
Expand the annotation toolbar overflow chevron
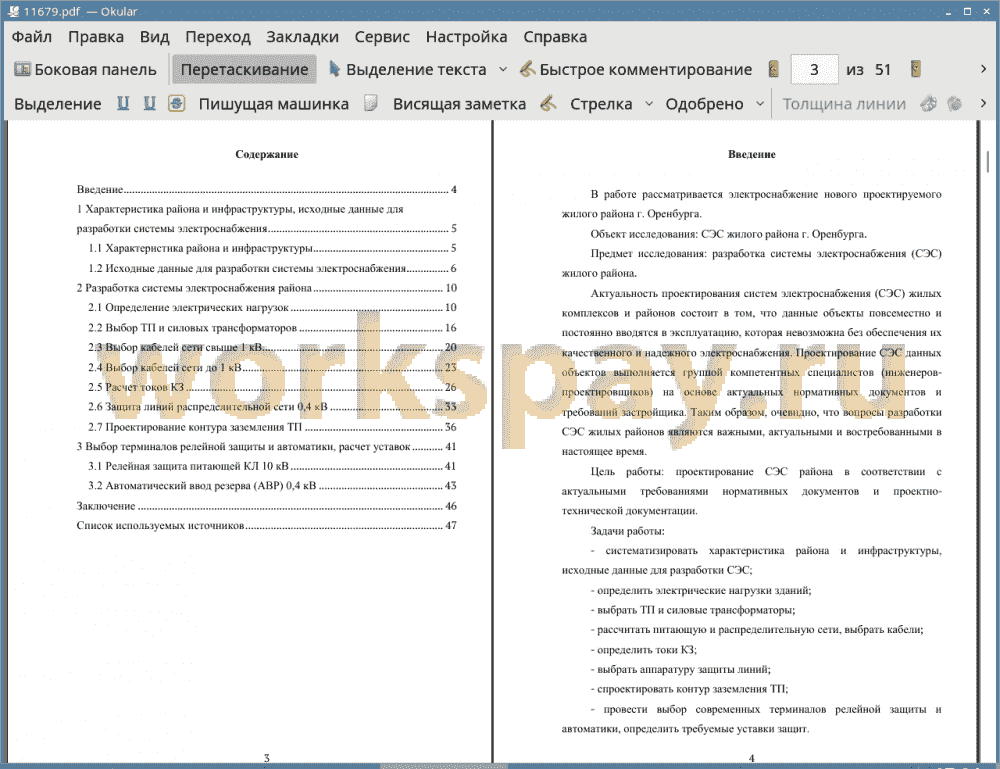pos(983,103)
